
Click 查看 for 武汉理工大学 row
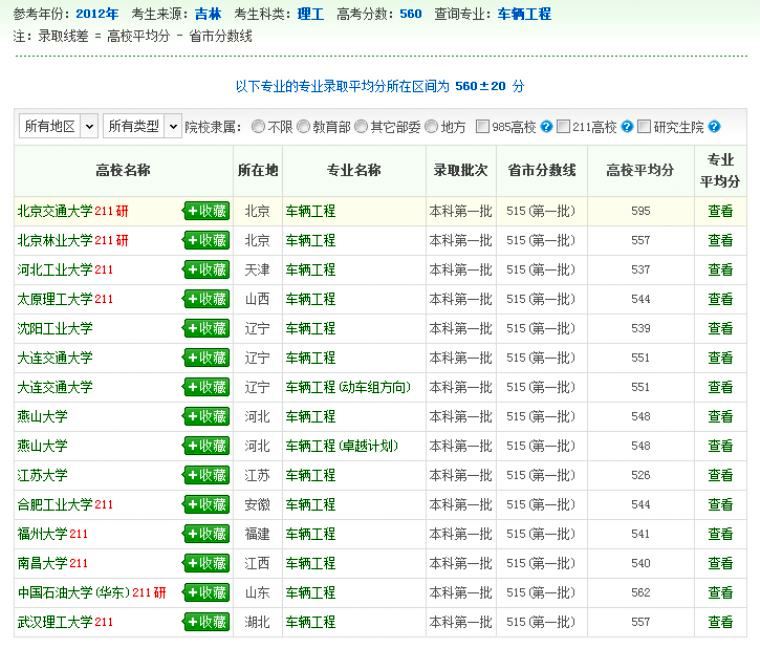pos(720,622)
